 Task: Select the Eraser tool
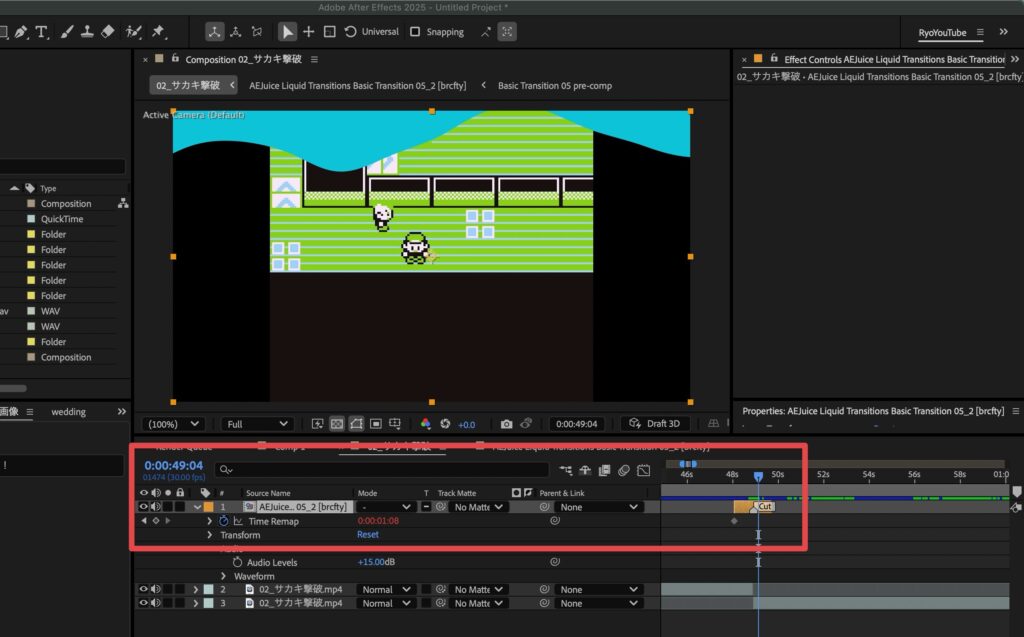click(109, 32)
